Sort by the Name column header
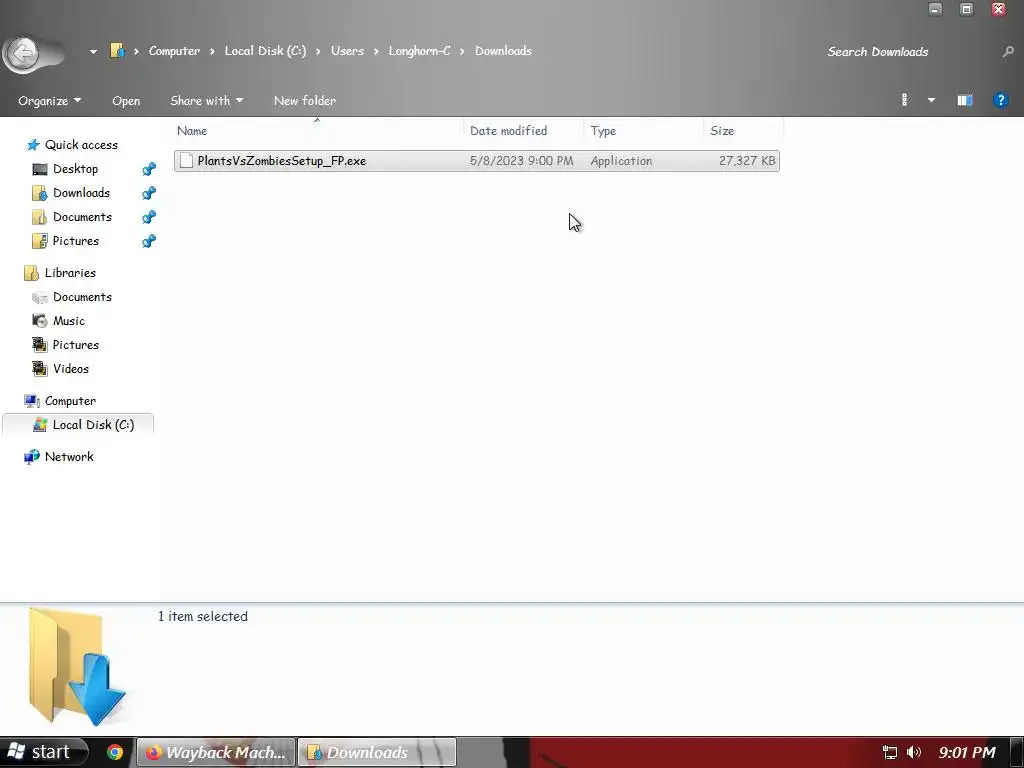This screenshot has height=768, width=1024. (x=318, y=131)
